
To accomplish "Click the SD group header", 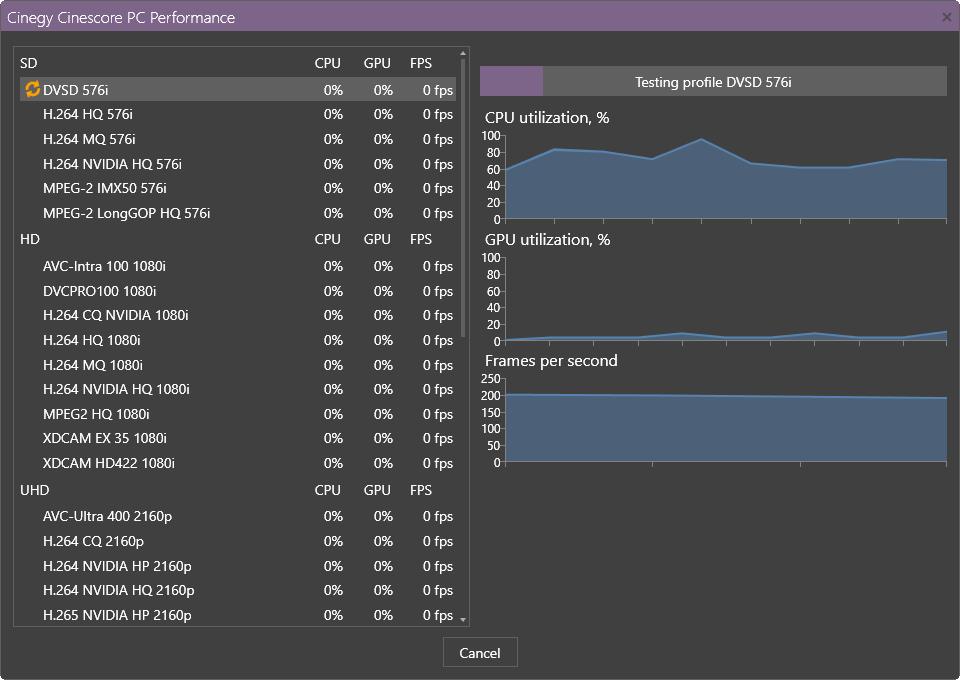I will pos(28,63).
